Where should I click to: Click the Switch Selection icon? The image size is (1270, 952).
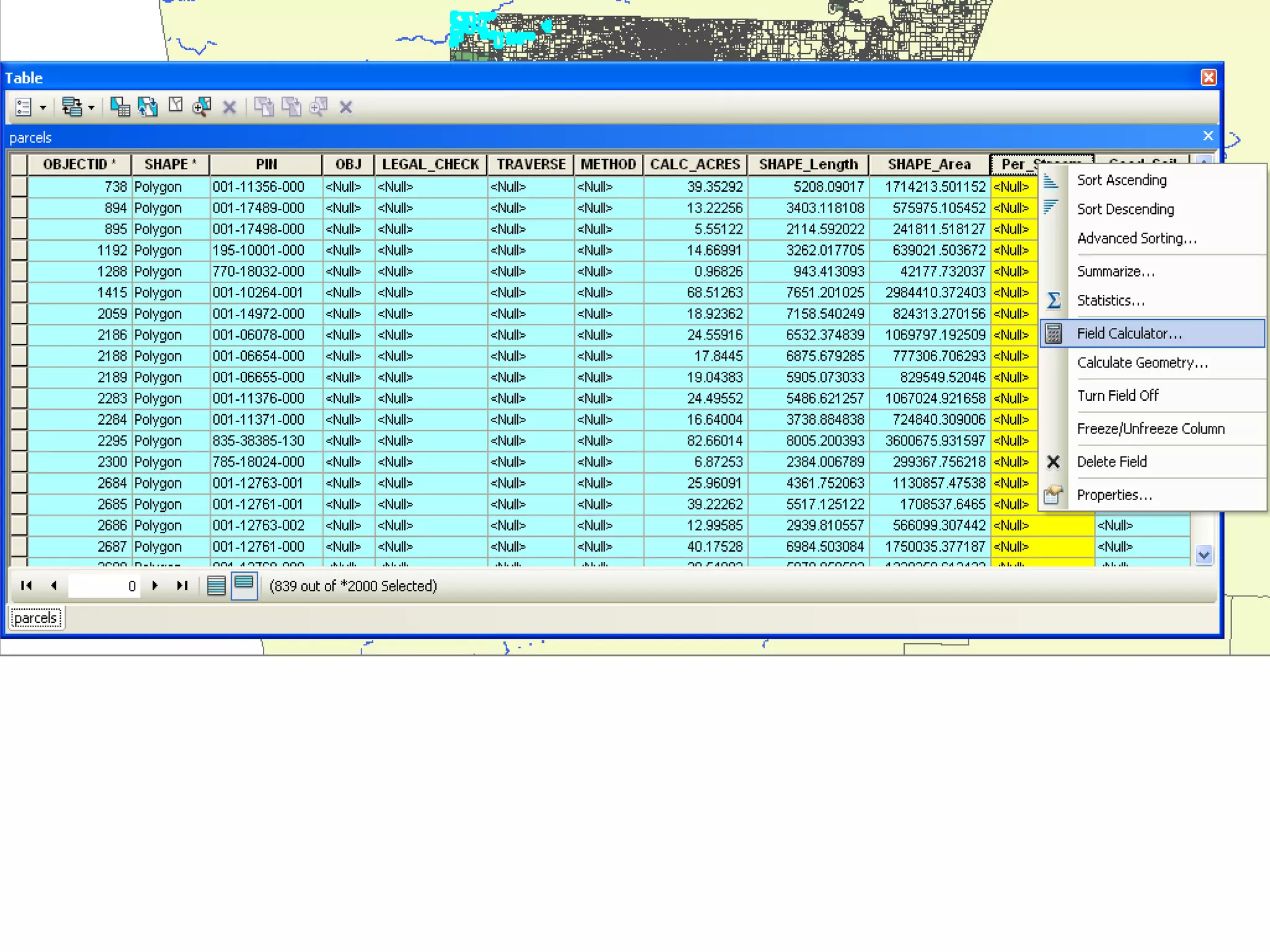[x=148, y=107]
